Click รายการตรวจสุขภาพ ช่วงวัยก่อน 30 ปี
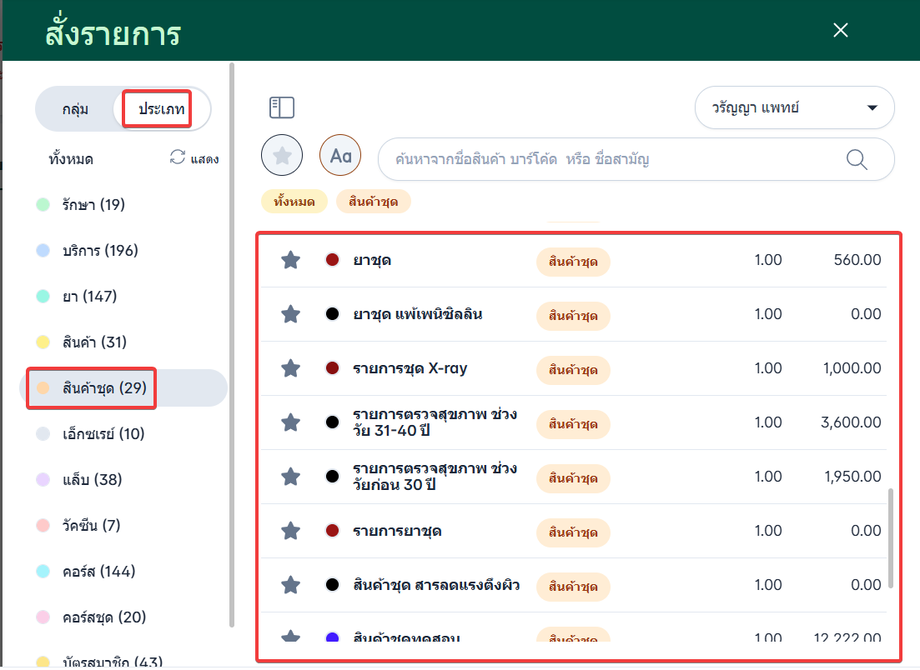Image resolution: width=920 pixels, height=670 pixels. [435, 476]
